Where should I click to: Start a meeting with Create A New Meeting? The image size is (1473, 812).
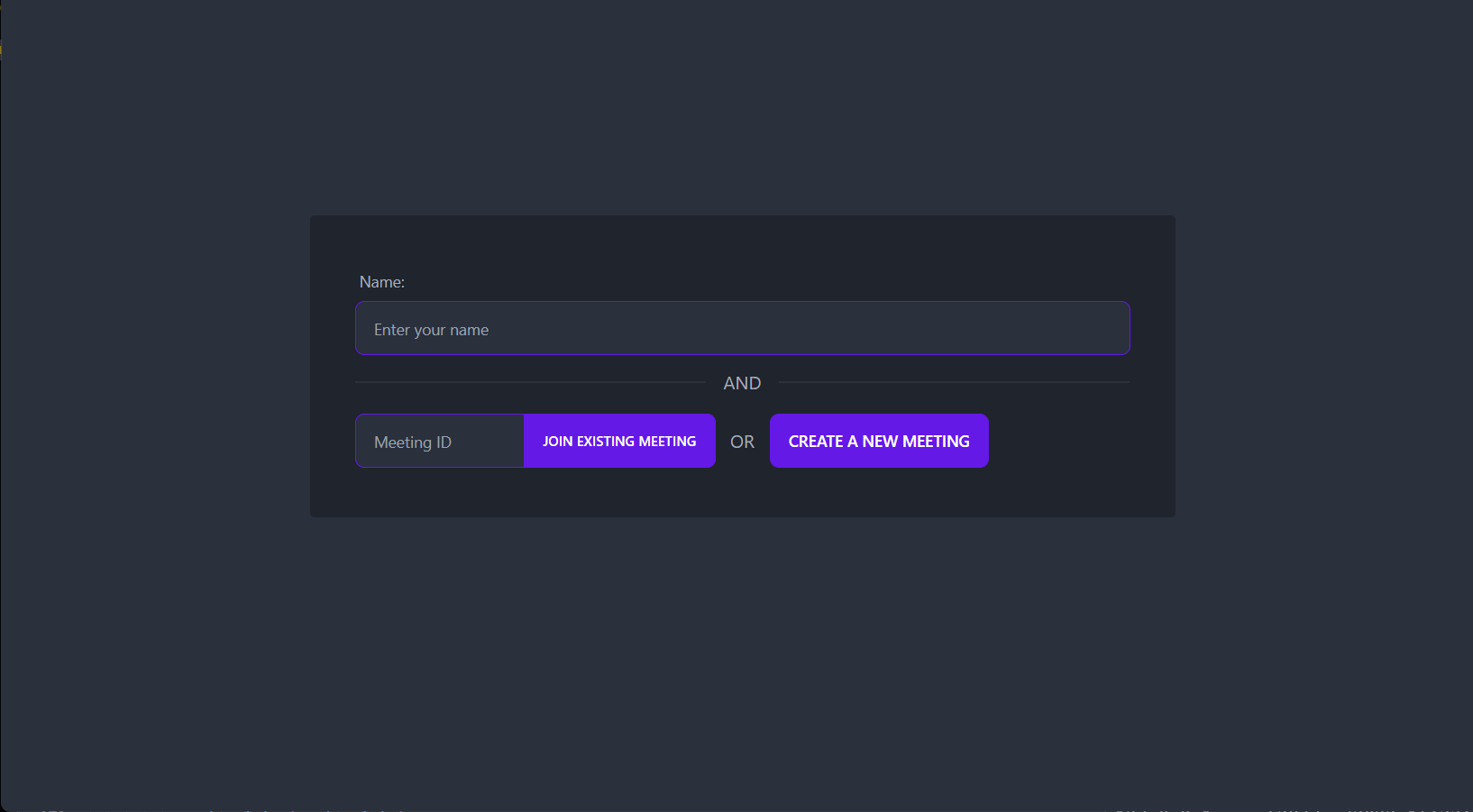click(x=879, y=441)
